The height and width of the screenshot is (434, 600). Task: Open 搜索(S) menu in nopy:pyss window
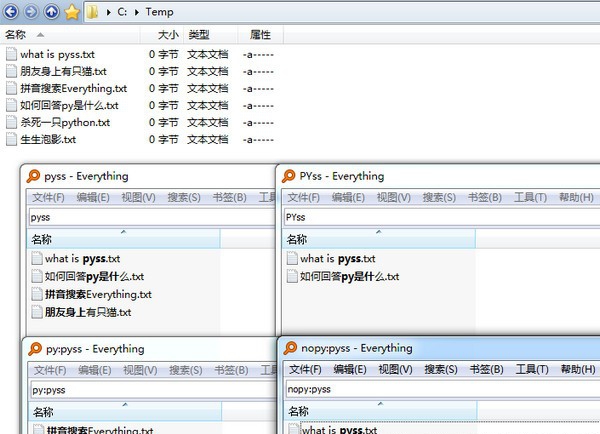[441, 369]
